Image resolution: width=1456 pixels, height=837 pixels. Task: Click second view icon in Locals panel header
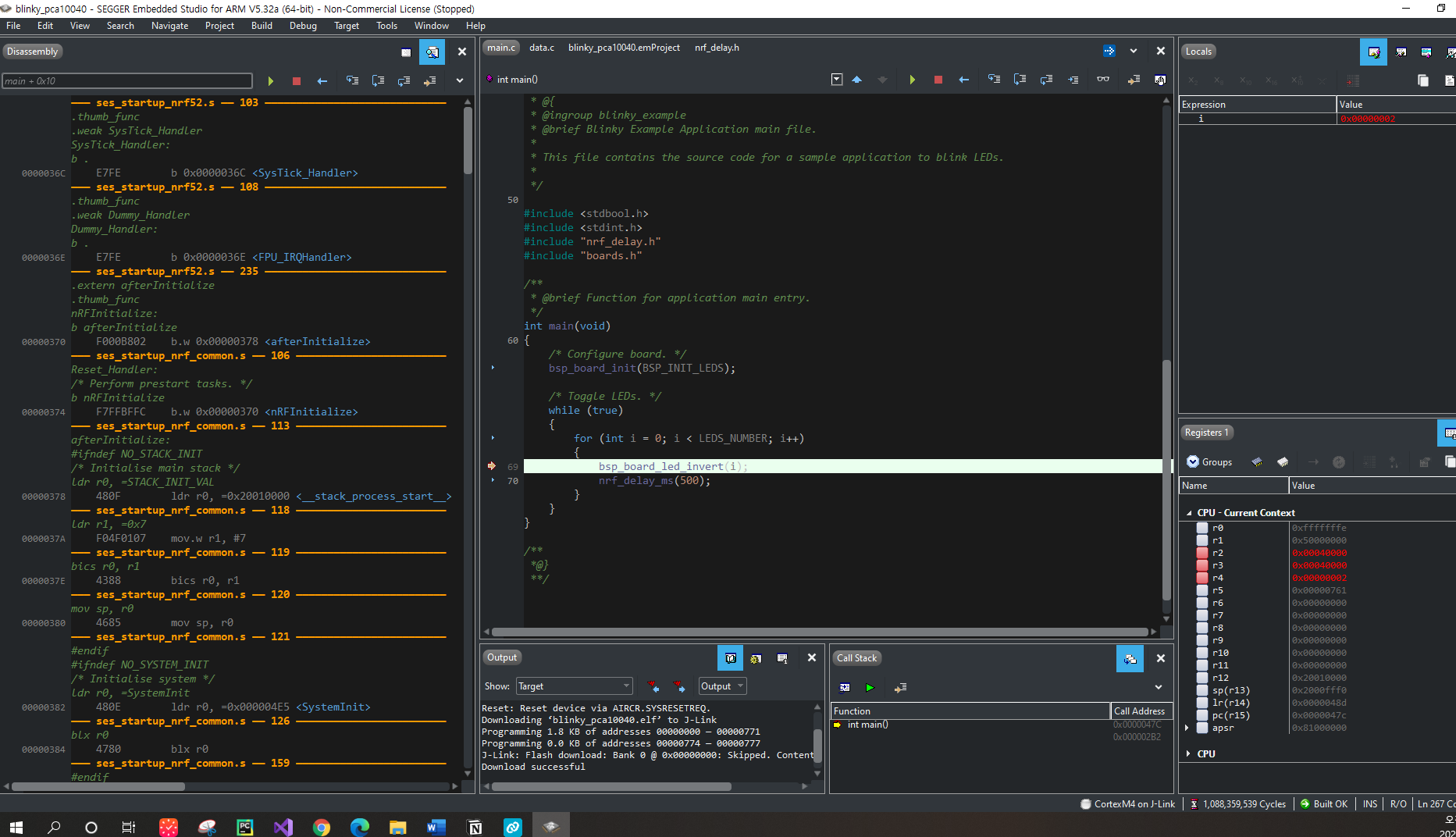[1401, 52]
